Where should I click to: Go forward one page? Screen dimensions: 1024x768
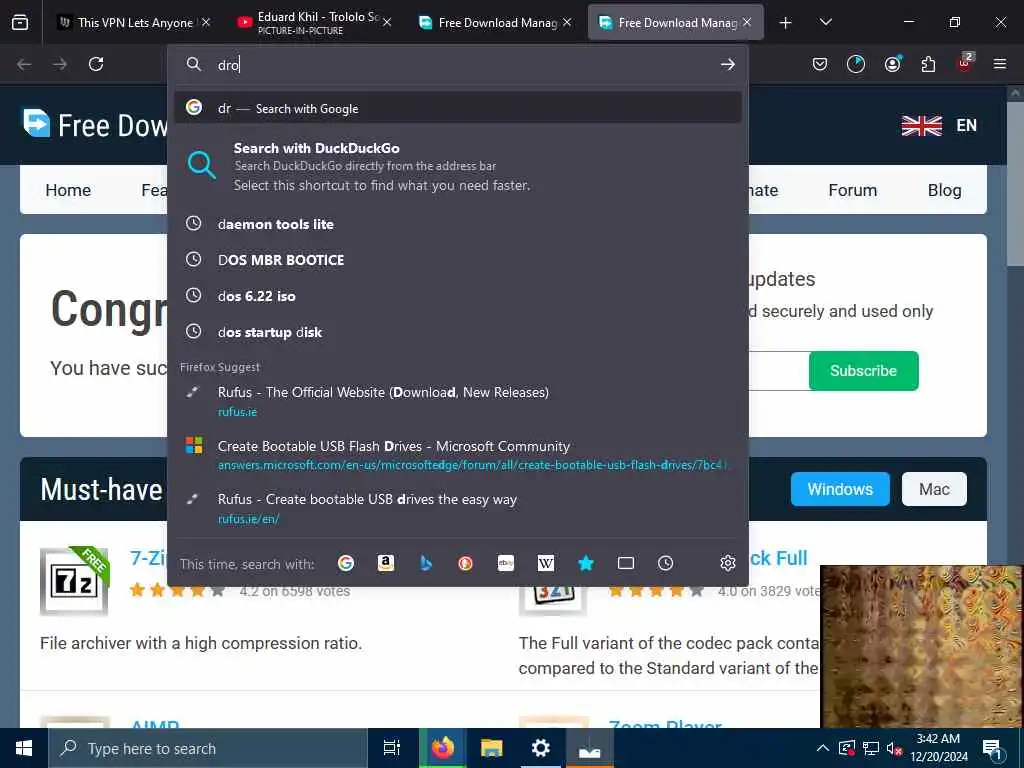(60, 64)
